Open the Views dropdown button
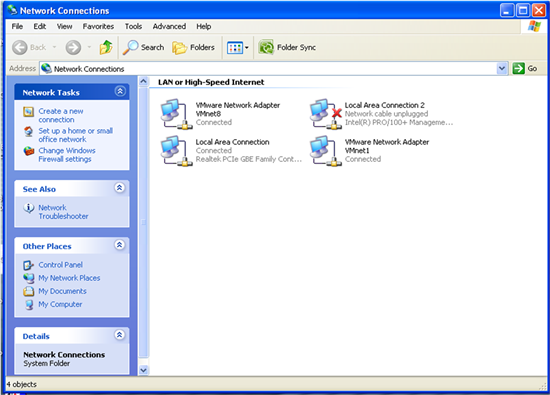The width and height of the screenshot is (550, 395). tap(237, 48)
